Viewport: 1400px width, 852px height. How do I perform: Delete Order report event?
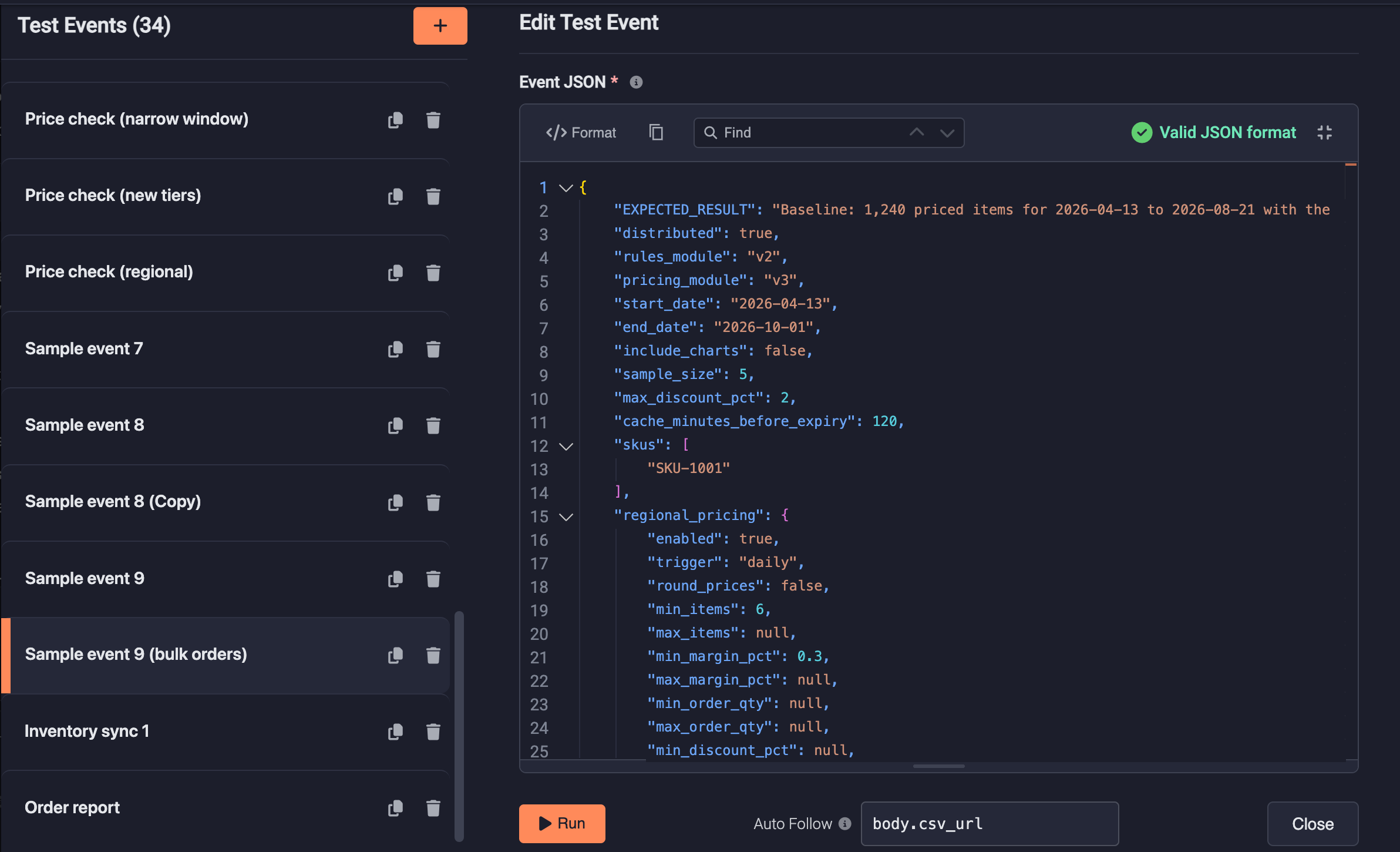click(x=433, y=808)
